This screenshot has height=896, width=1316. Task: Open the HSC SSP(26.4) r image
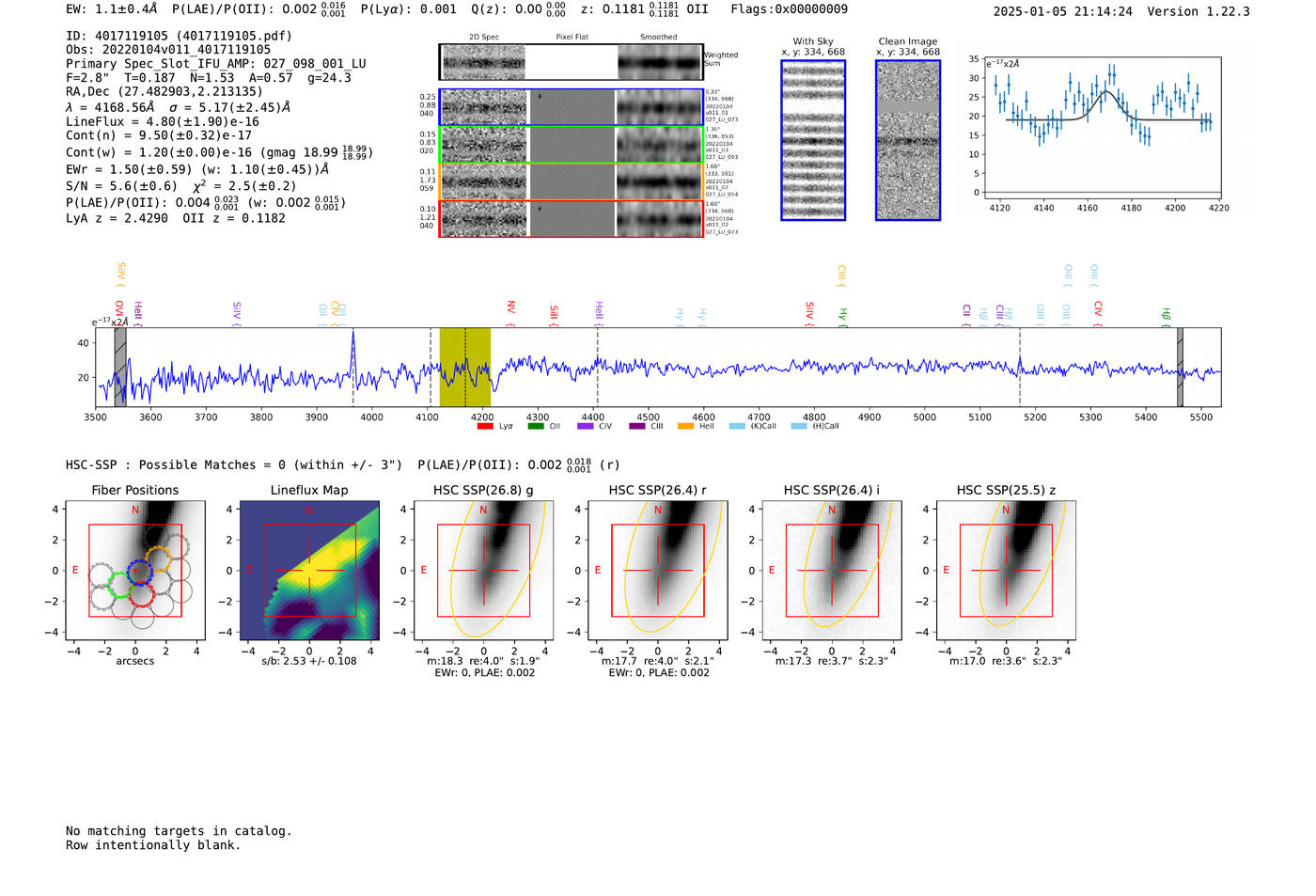657,571
